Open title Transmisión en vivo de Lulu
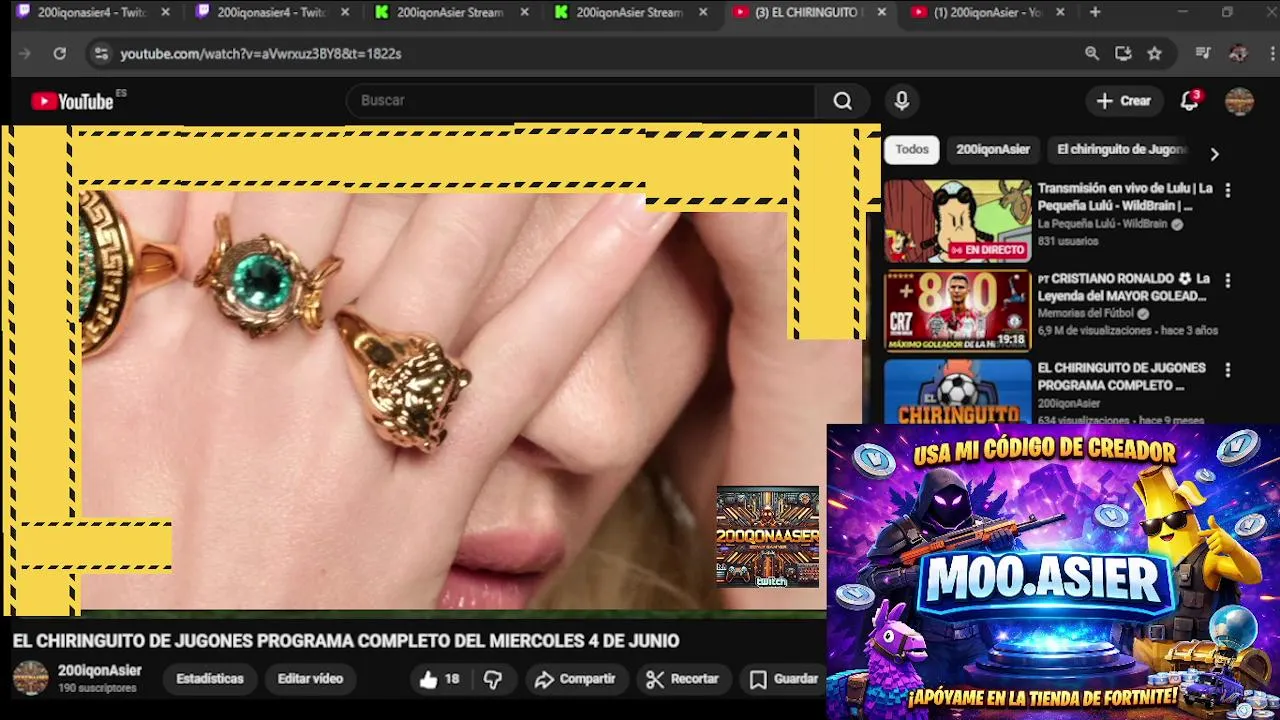 click(1125, 197)
